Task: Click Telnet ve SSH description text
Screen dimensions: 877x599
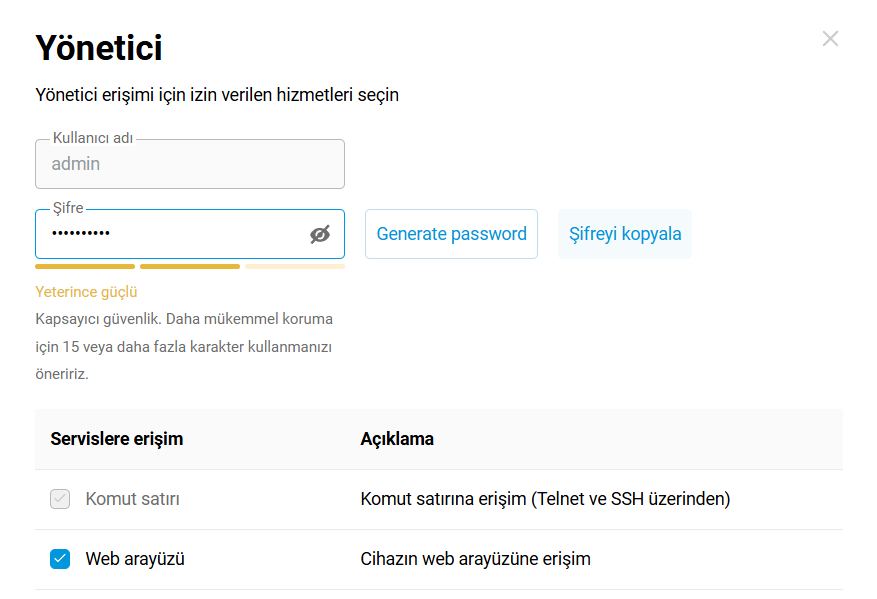Action: pos(545,498)
